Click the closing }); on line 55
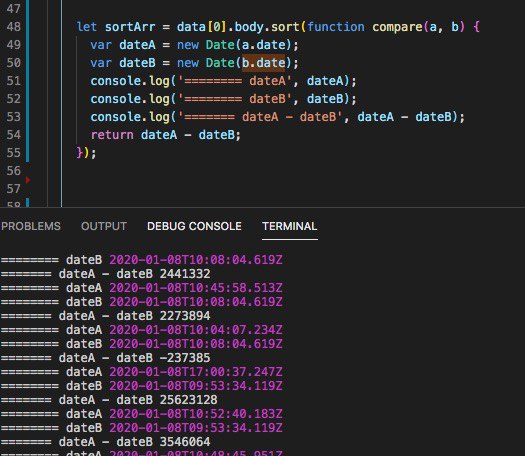Viewport: 525px width, 456px height. (x=86, y=153)
